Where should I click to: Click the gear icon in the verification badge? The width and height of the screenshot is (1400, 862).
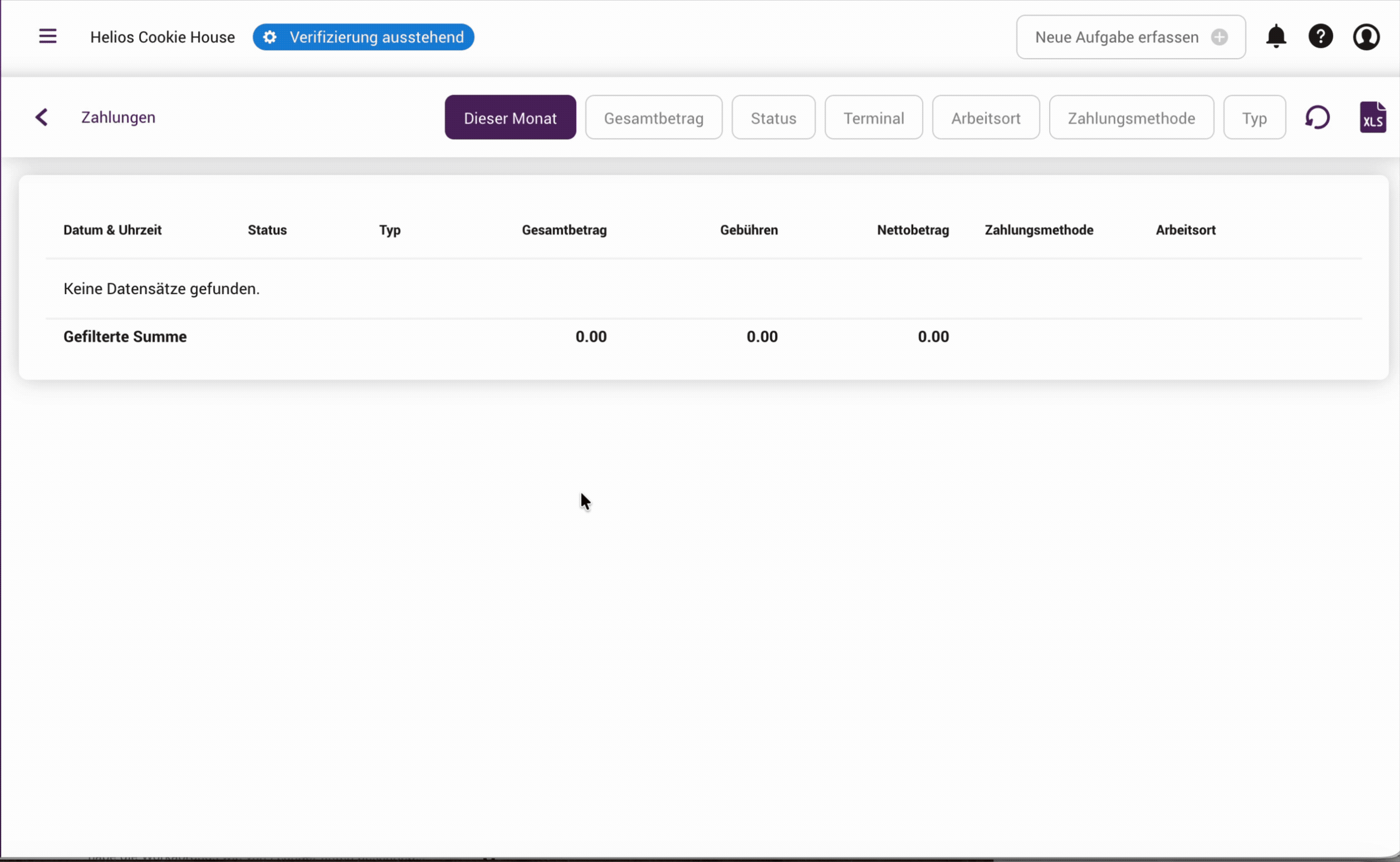[270, 37]
